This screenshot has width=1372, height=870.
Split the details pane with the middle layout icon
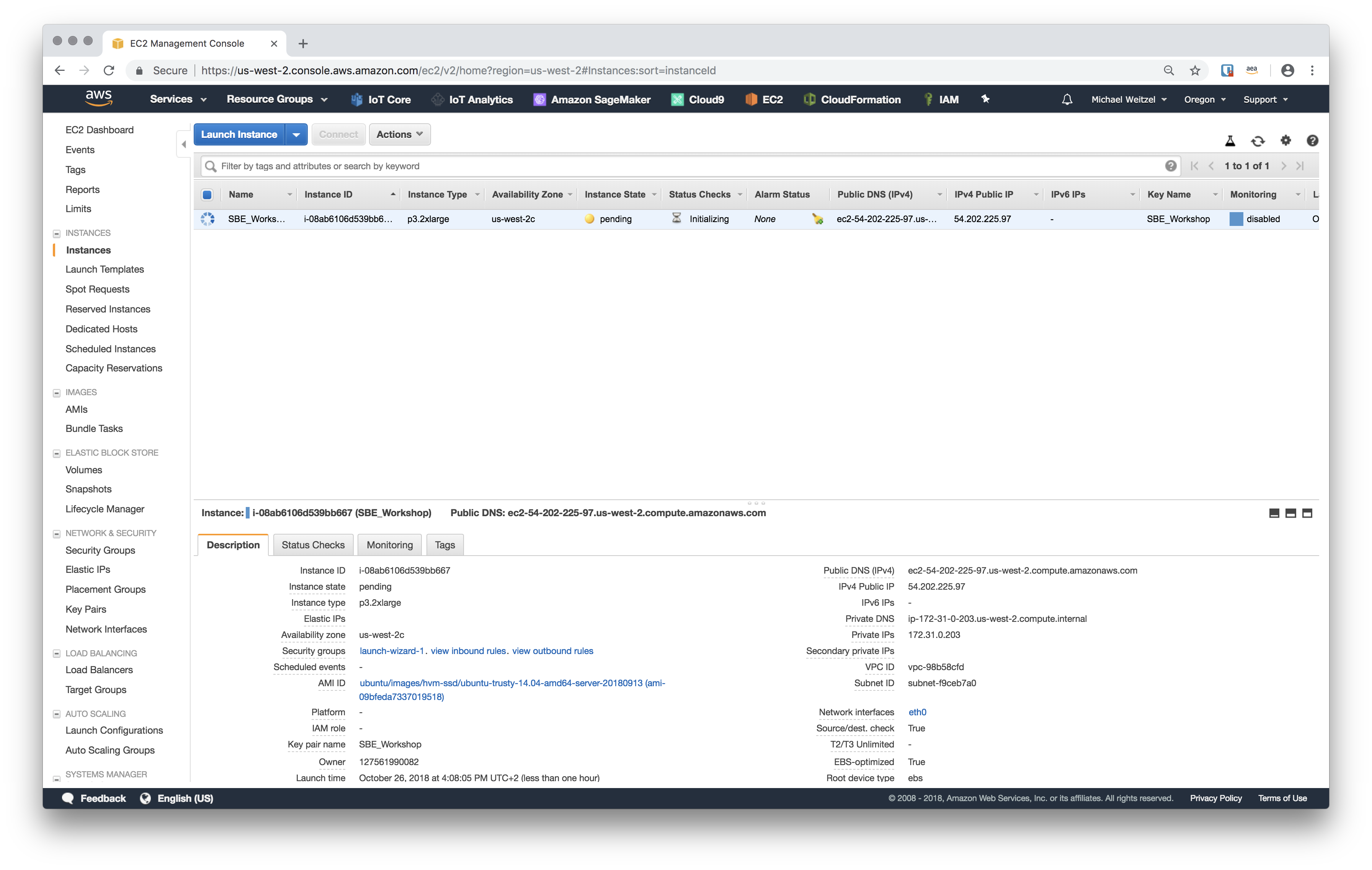1290,513
